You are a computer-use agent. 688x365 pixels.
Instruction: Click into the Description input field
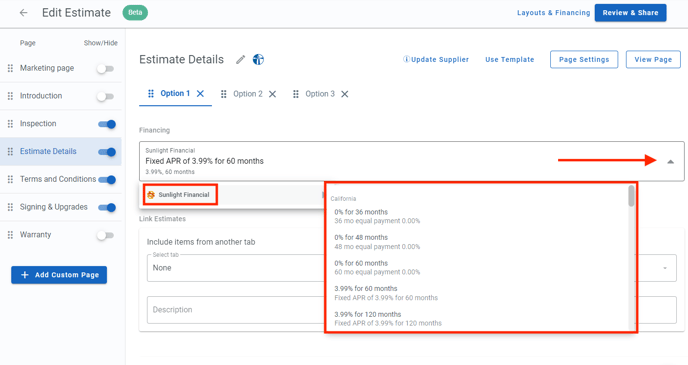pos(237,310)
